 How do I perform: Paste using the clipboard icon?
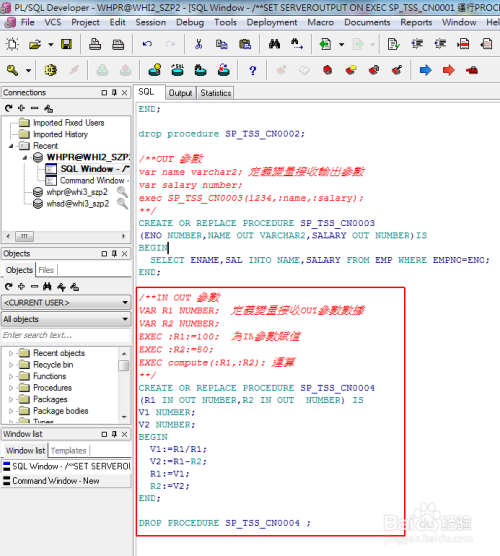pyautogui.click(x=245, y=44)
